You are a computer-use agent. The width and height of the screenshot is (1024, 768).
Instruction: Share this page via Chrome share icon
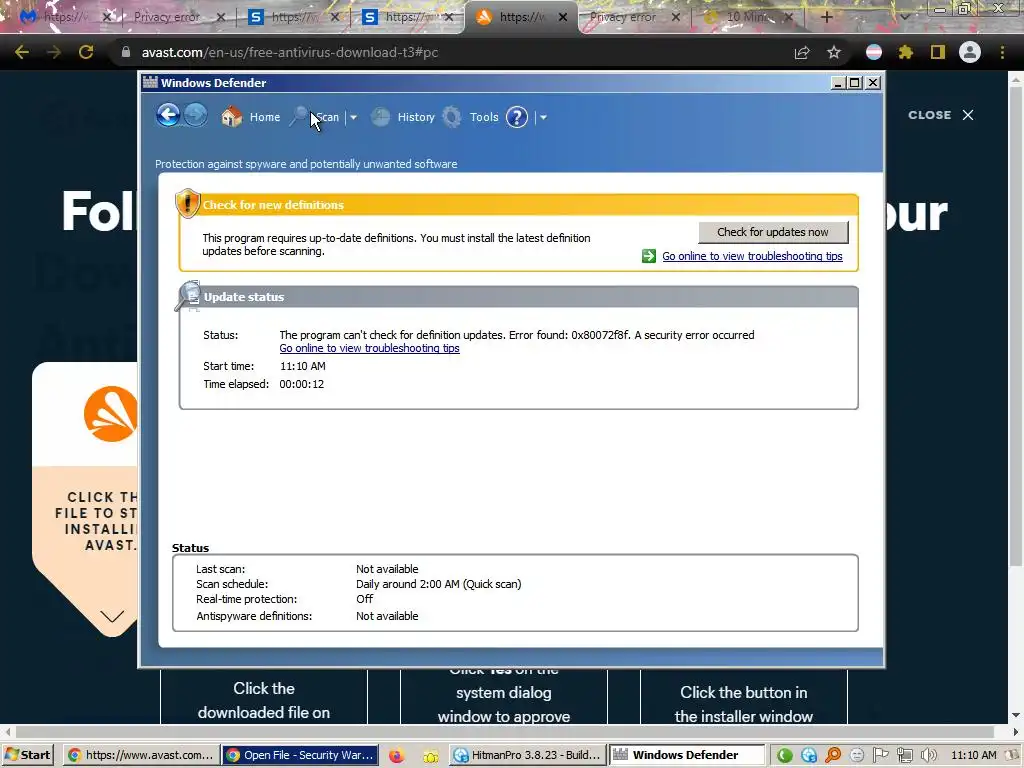[x=802, y=52]
